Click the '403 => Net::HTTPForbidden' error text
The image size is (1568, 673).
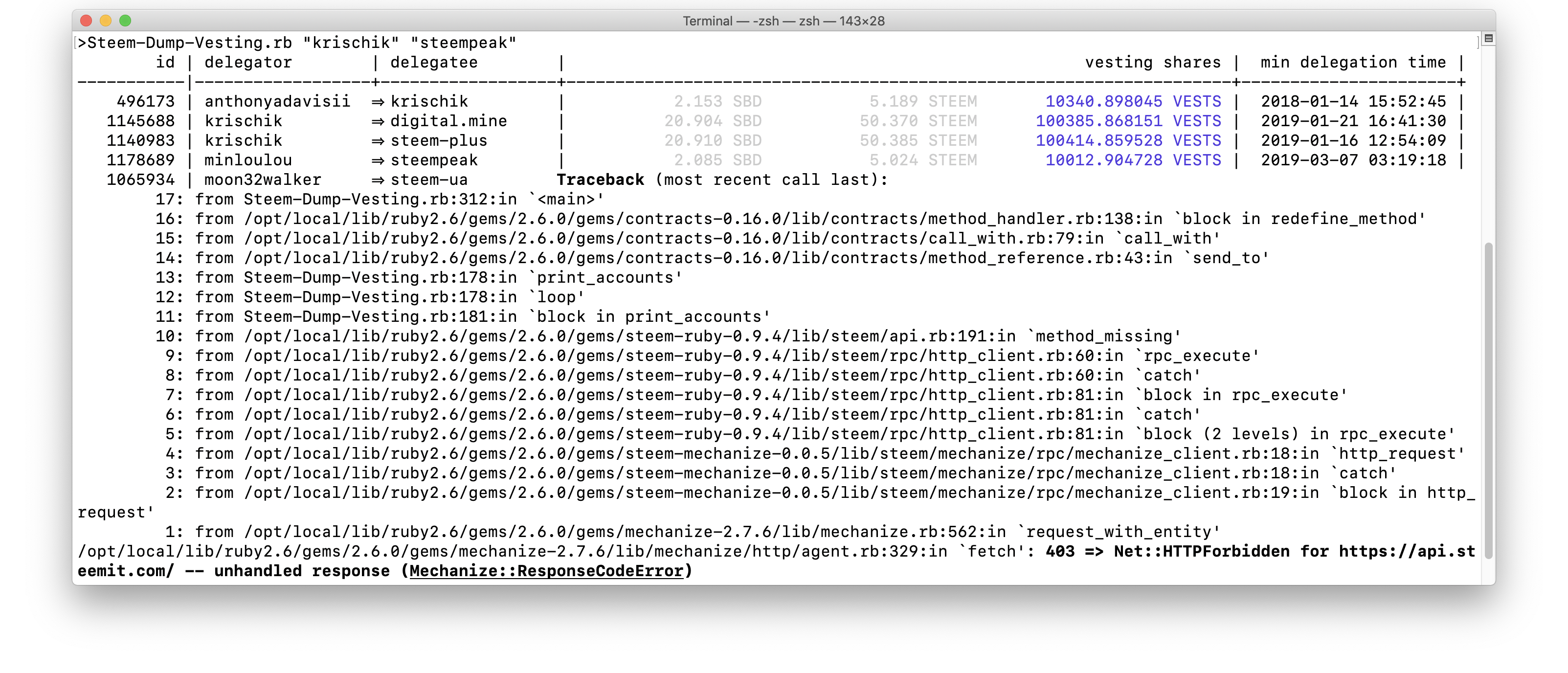coord(1167,551)
